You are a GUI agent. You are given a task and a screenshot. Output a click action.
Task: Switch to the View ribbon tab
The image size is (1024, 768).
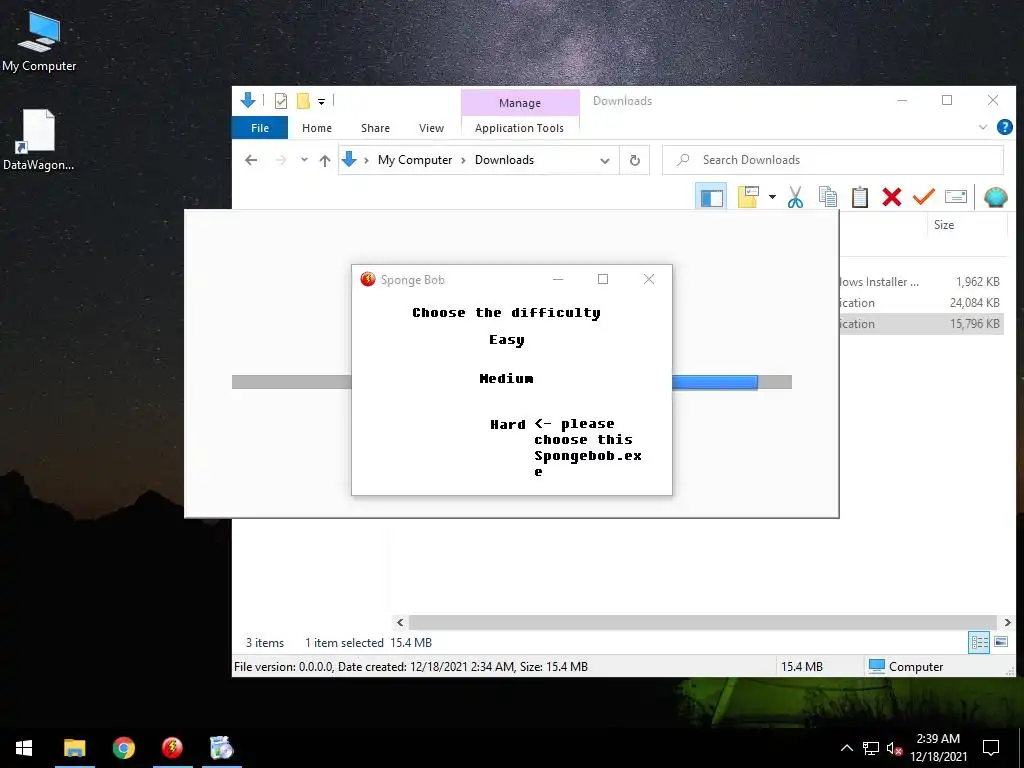(x=431, y=128)
